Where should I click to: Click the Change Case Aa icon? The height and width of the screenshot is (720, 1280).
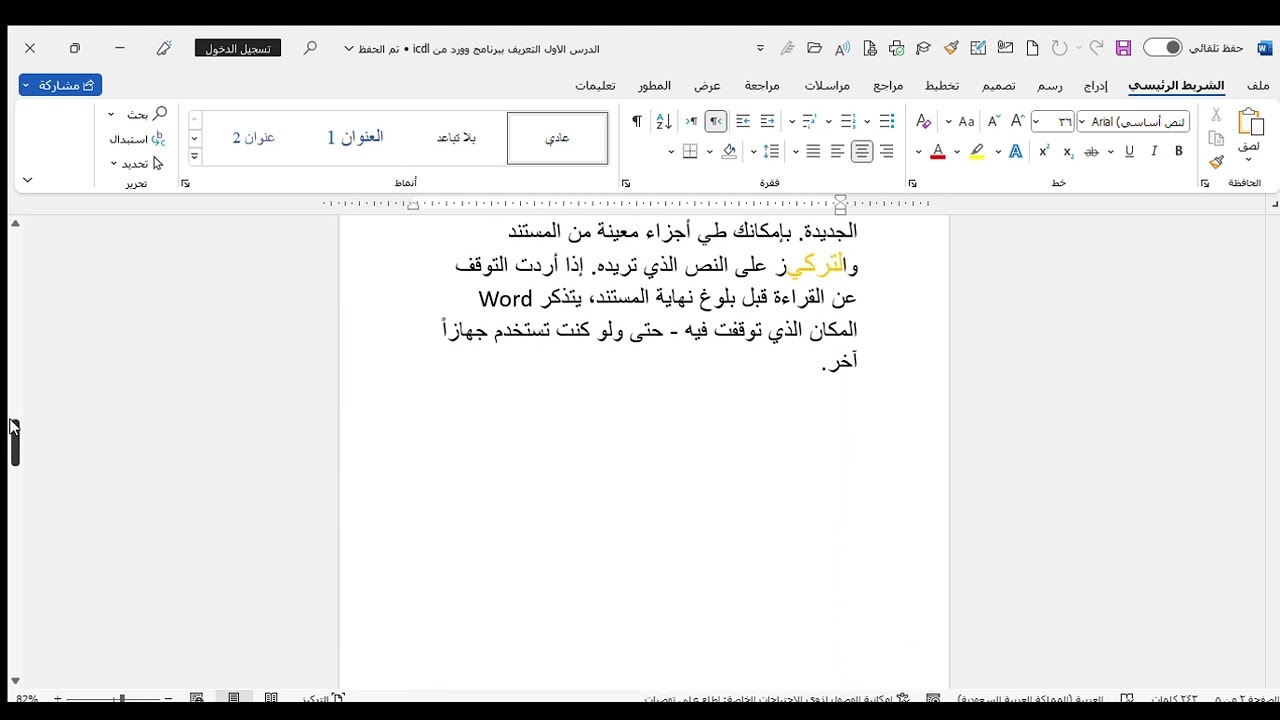(x=966, y=122)
